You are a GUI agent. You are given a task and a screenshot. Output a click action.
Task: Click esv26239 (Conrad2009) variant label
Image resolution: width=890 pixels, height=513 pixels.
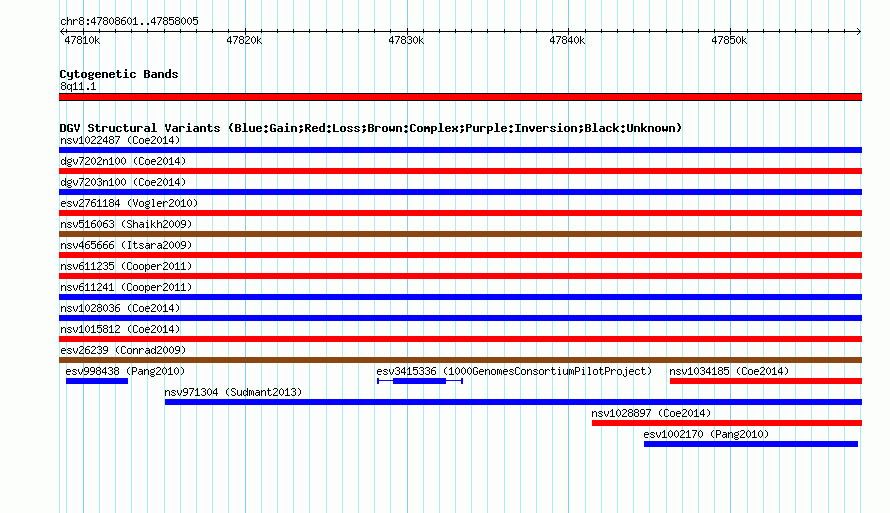point(123,350)
